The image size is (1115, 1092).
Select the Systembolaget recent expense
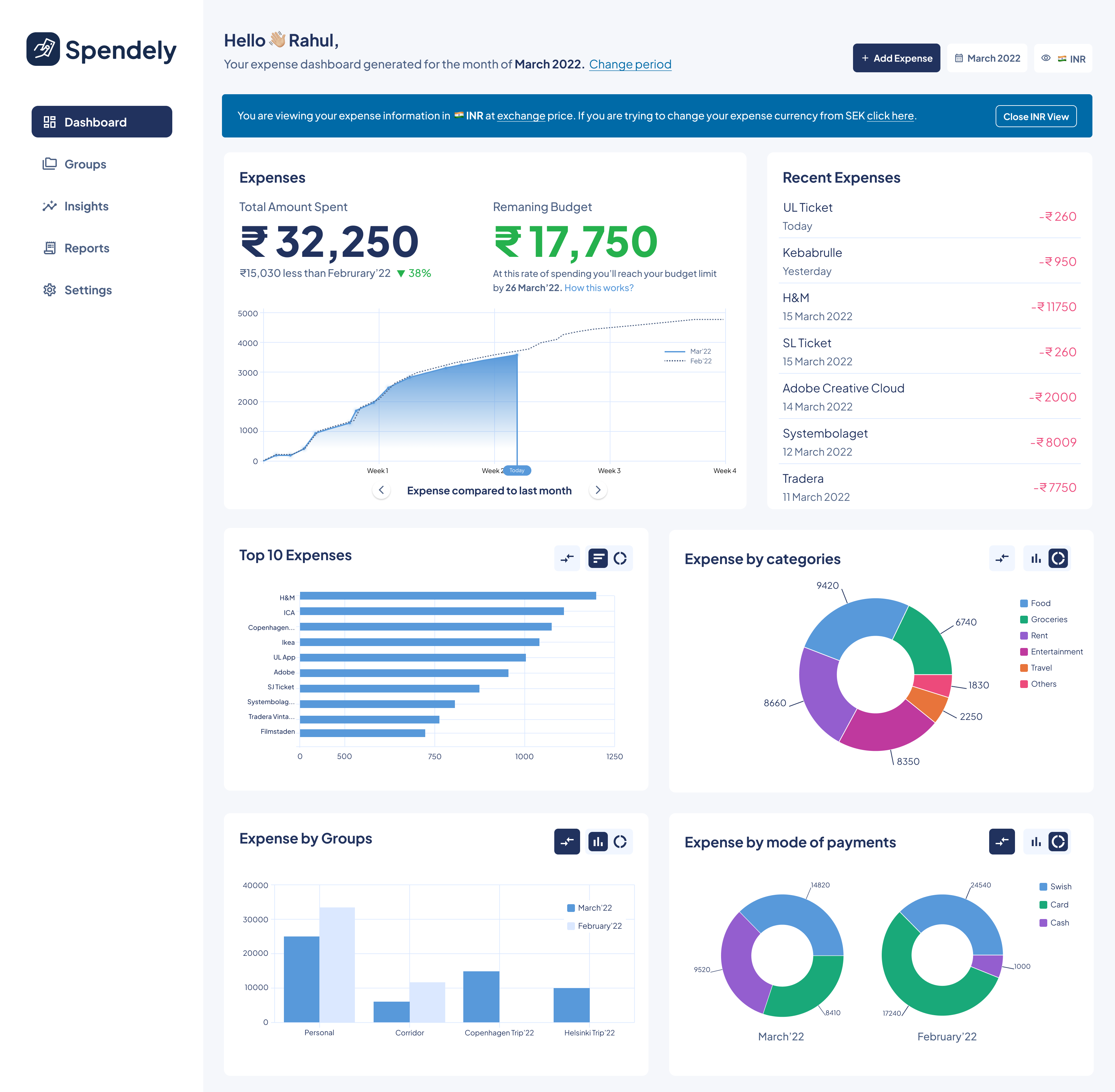pos(929,442)
